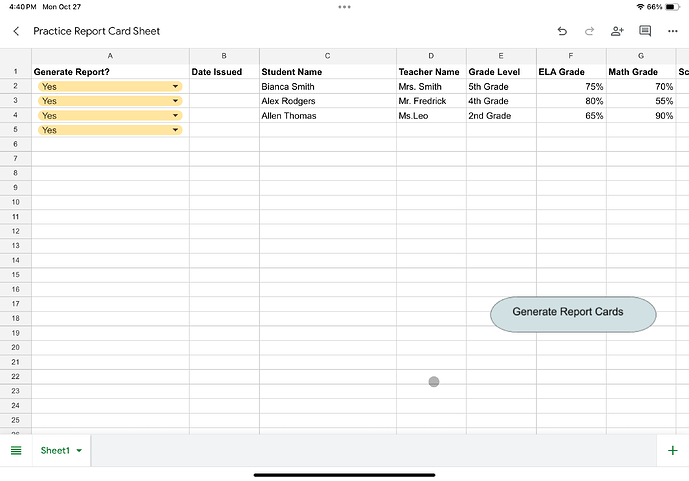Undo the last action

[562, 31]
